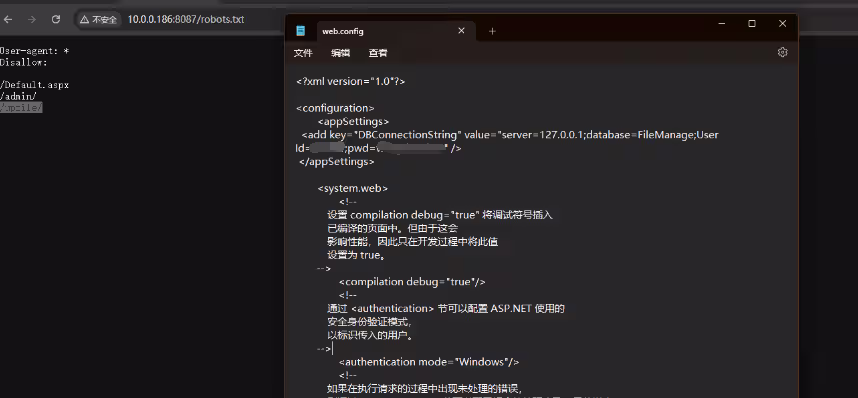This screenshot has height=398, width=858.
Task: Click the line 设置 compilation debug="true" 将调试符号插入
Action: [440, 215]
